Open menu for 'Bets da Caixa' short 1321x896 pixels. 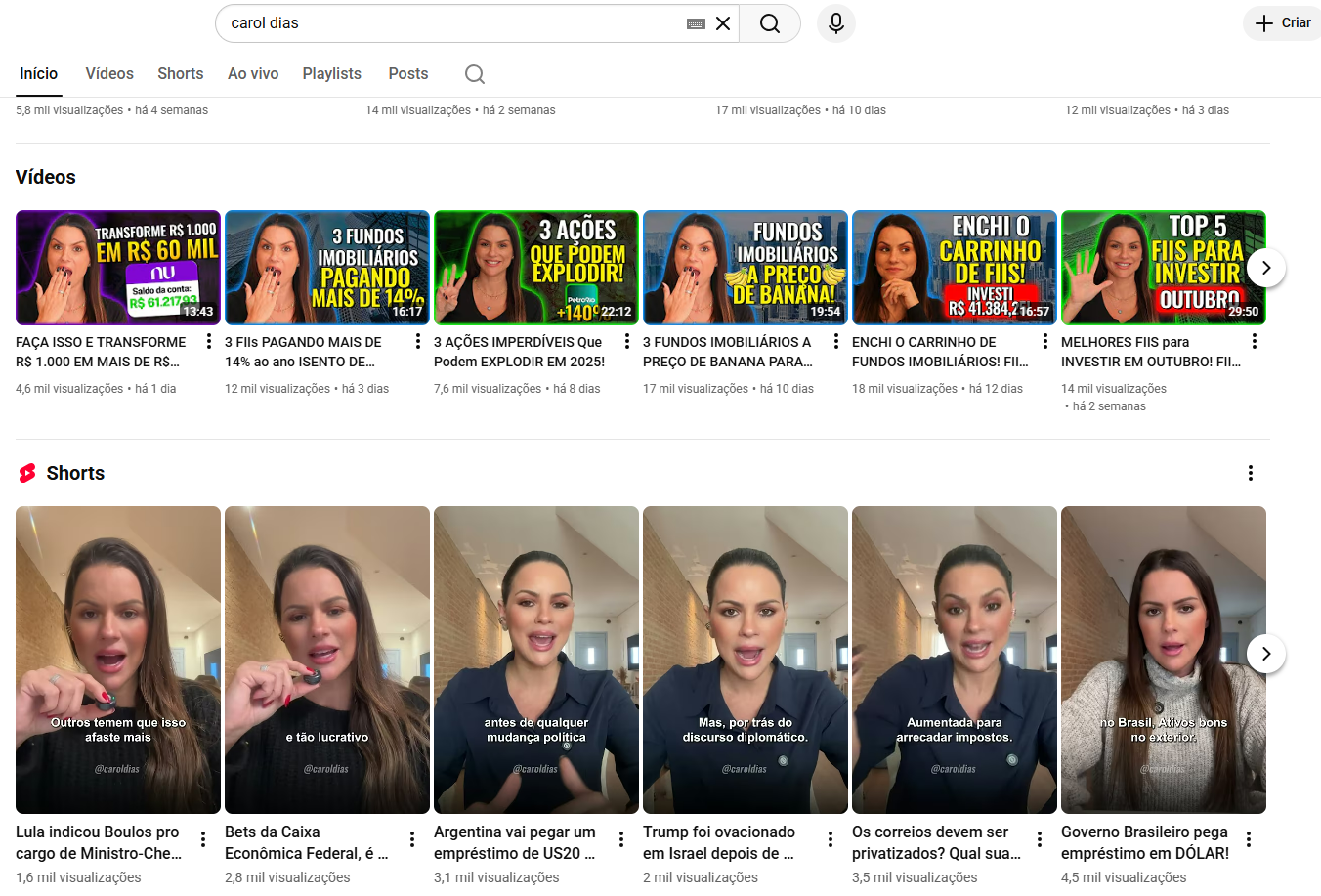tap(412, 839)
